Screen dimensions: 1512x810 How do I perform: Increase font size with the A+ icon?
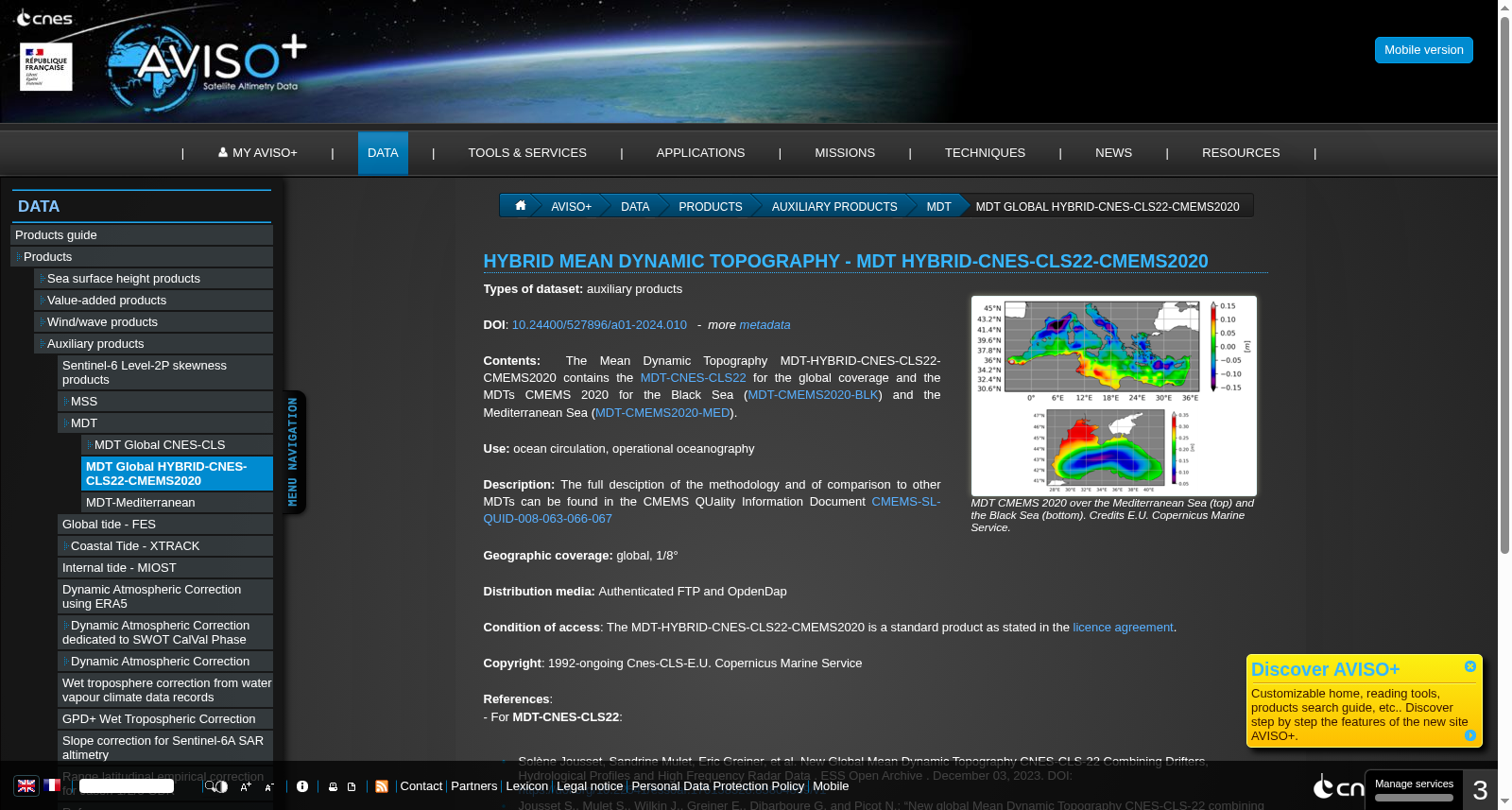[x=246, y=786]
